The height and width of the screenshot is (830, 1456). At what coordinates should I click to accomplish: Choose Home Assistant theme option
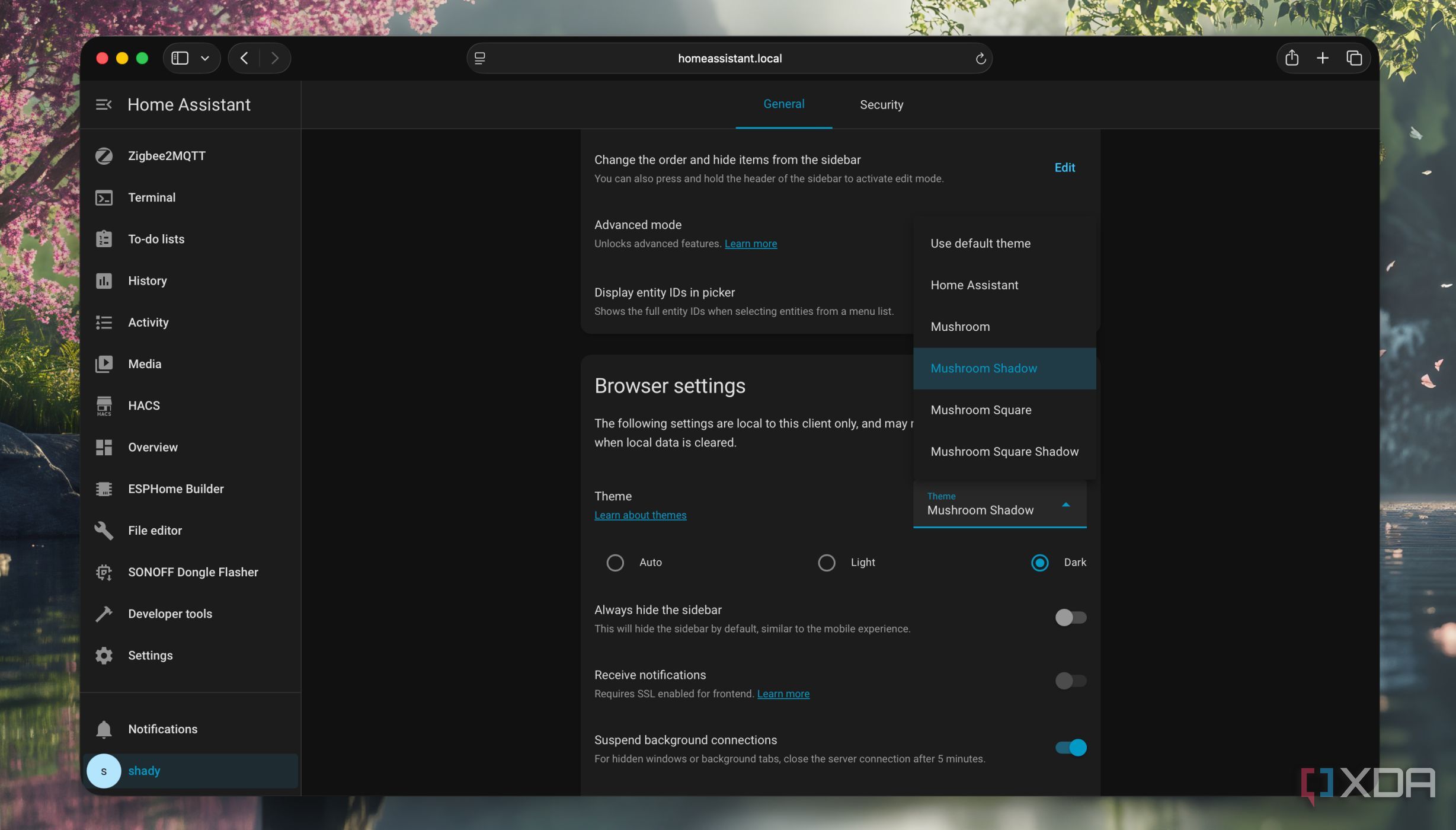(1004, 285)
